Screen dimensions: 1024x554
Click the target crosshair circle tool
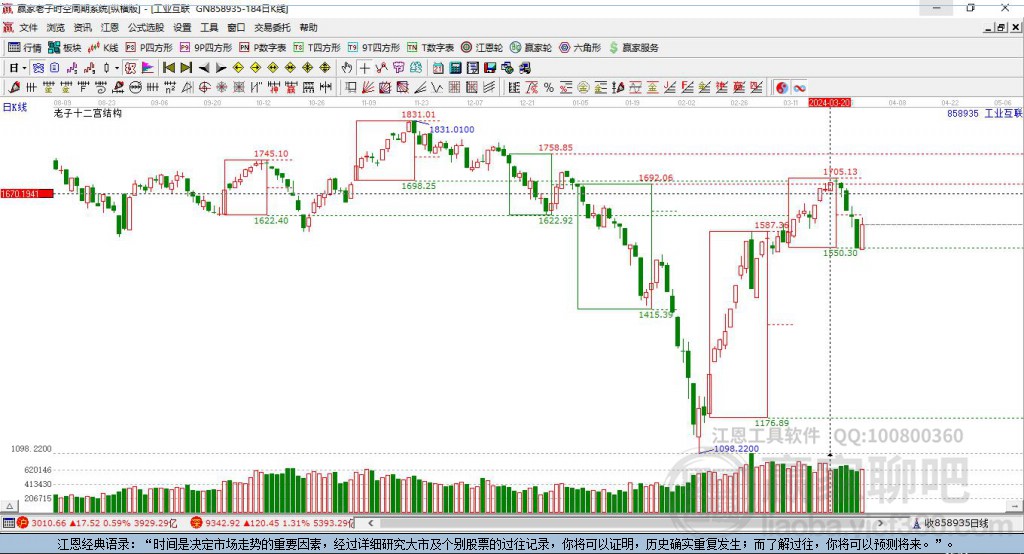tap(204, 88)
